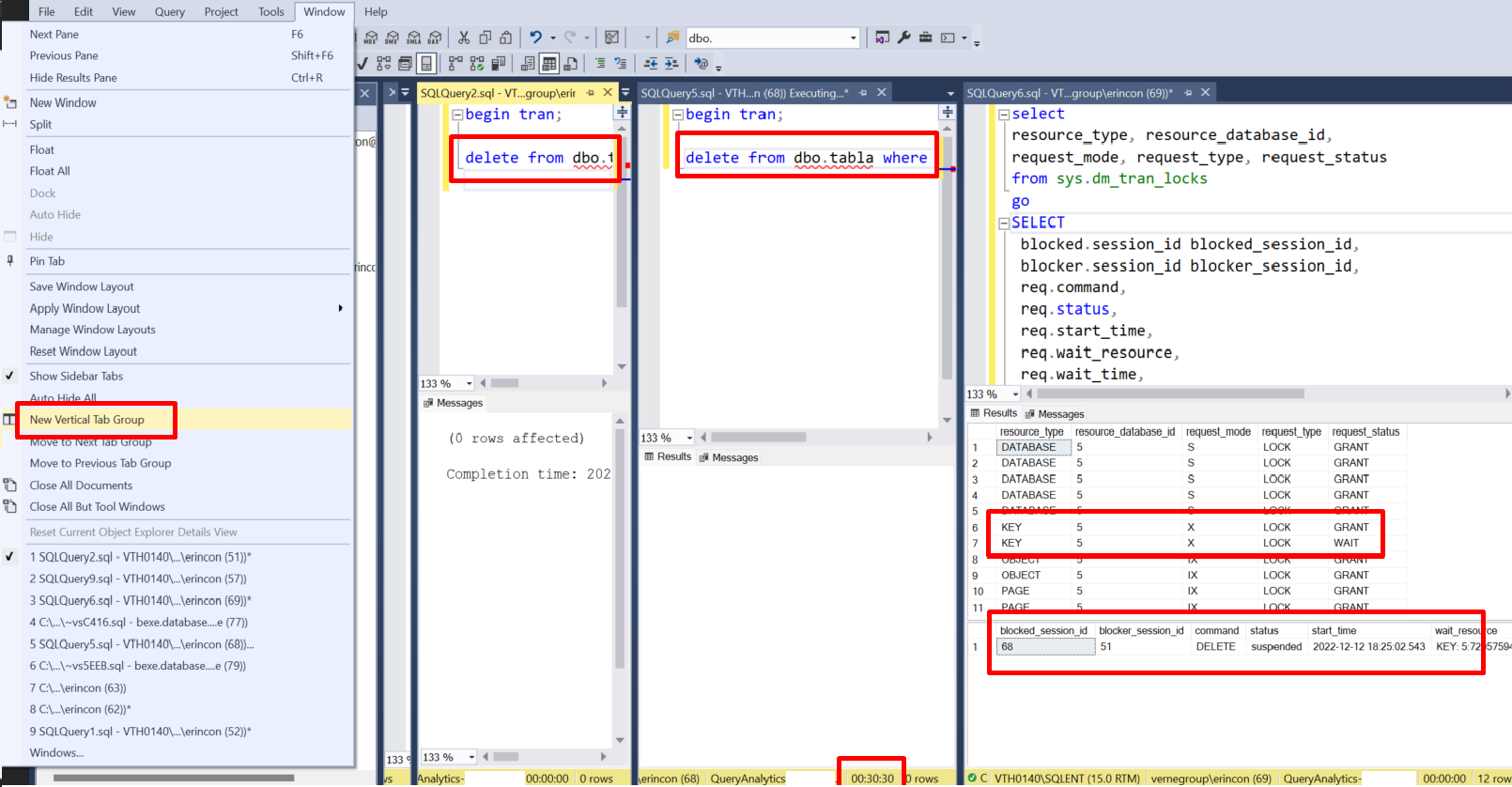This screenshot has width=1512, height=787.
Task: Click the DMX query toolbar icon
Action: pos(393,38)
